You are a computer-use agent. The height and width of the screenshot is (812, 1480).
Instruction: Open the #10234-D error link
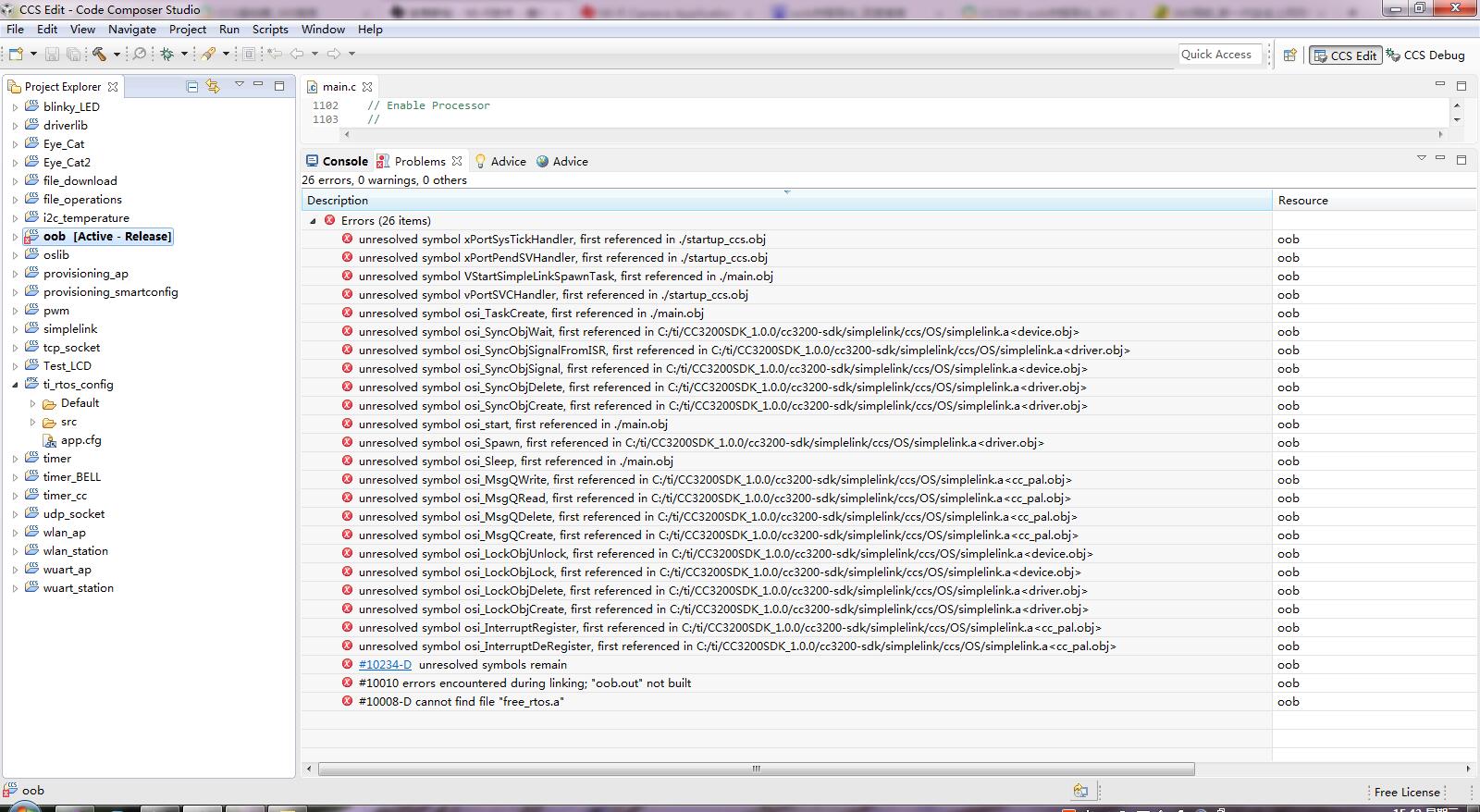[x=385, y=664]
